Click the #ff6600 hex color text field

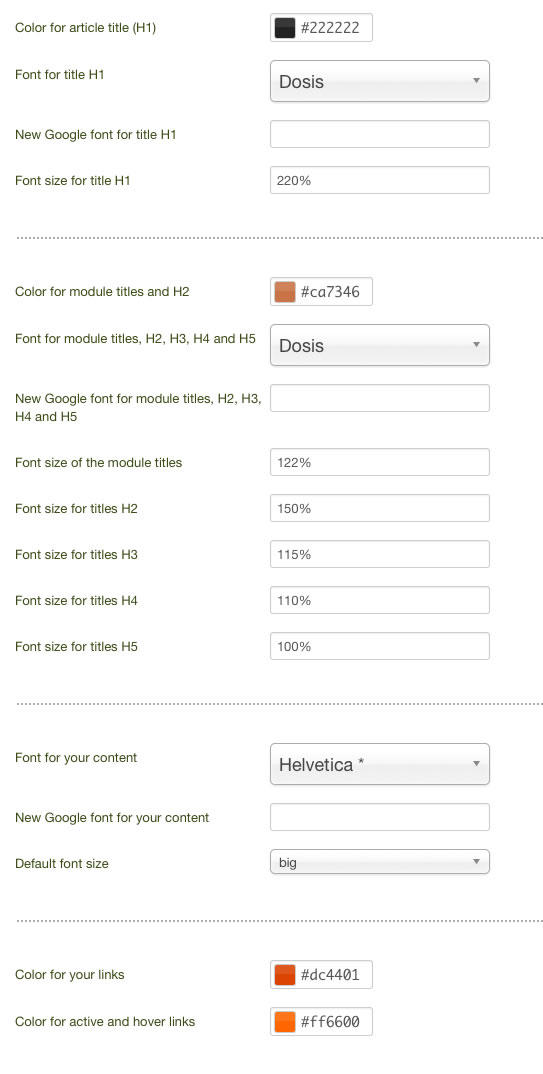330,1022
